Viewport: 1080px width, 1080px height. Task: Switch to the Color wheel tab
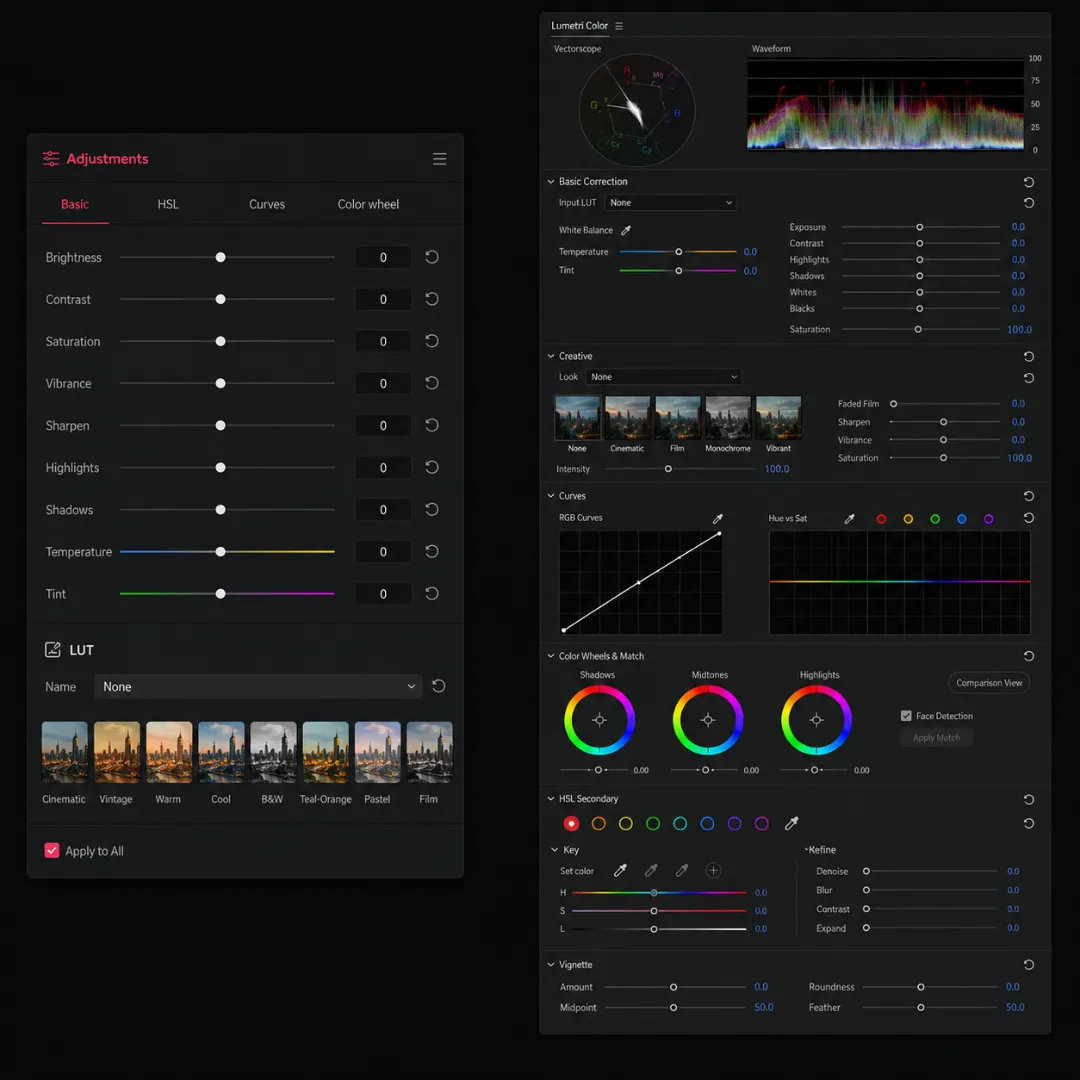[368, 204]
